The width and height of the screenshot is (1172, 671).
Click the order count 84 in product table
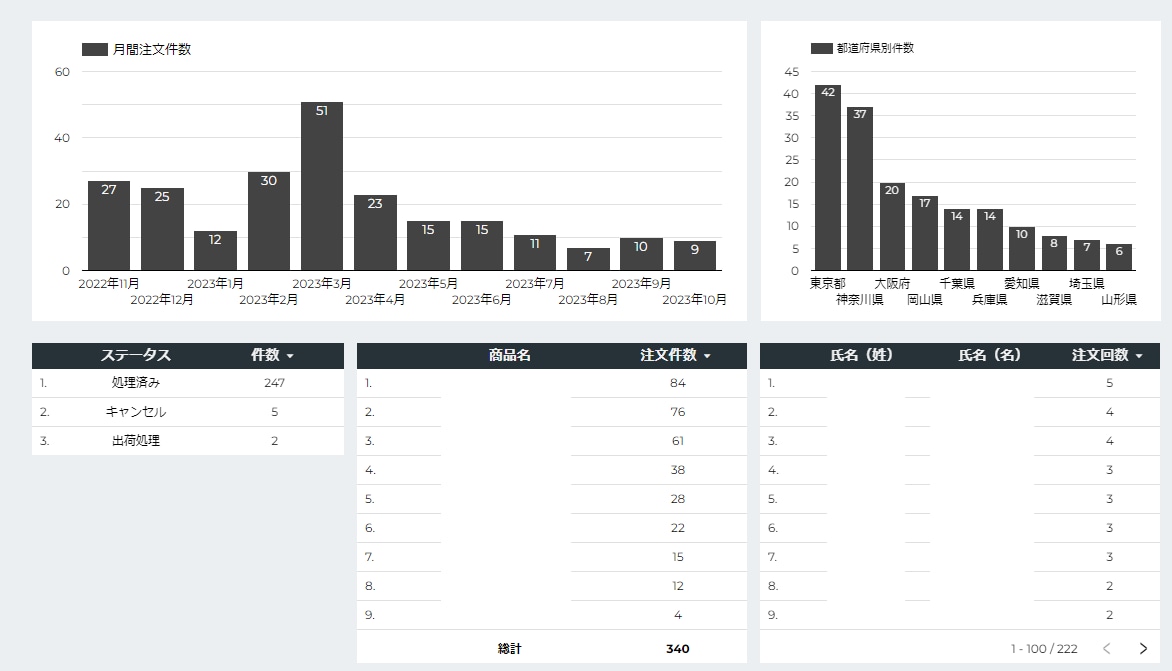(678, 383)
